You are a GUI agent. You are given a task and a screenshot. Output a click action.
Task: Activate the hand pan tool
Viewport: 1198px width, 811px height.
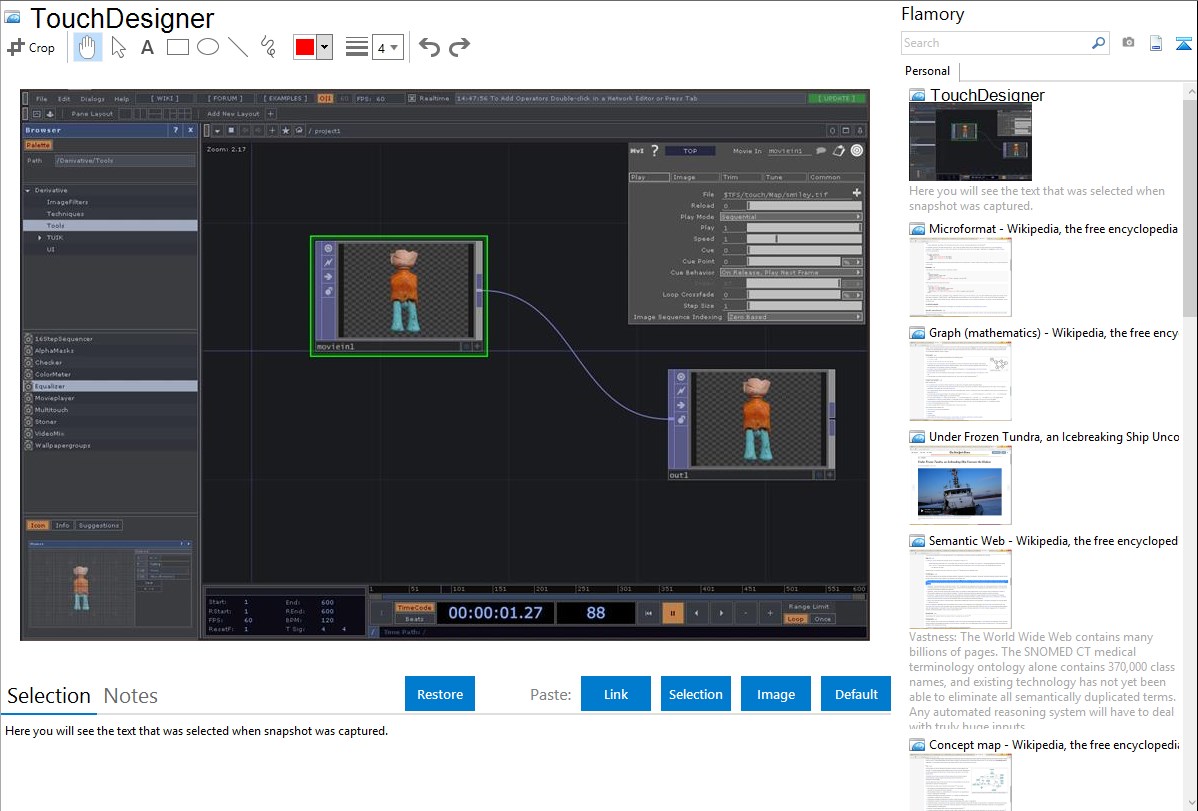coord(88,47)
